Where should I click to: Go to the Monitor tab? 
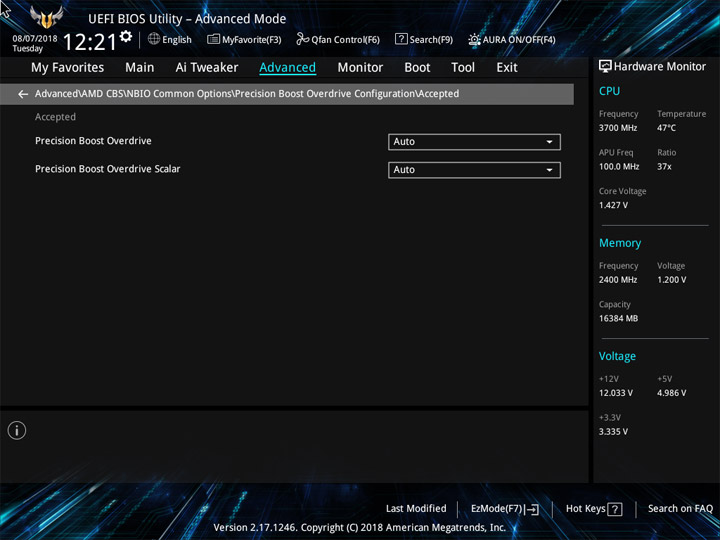point(360,68)
